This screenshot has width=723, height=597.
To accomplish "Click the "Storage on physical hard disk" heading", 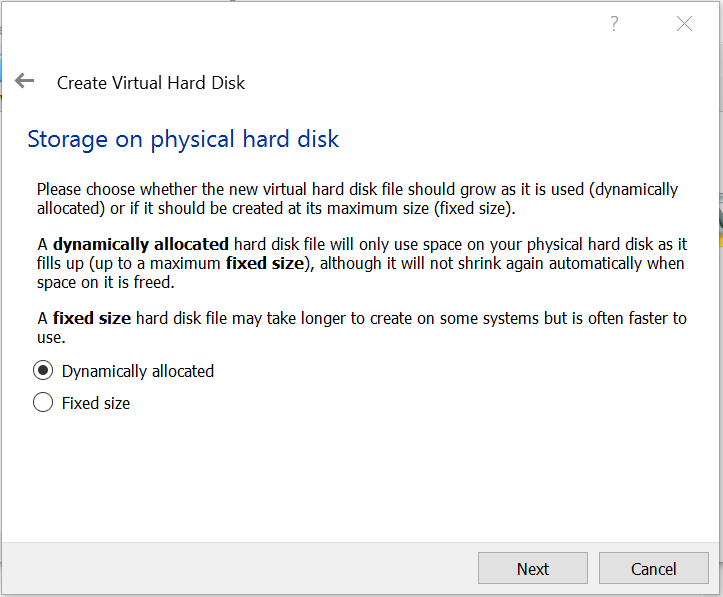I will pyautogui.click(x=183, y=139).
